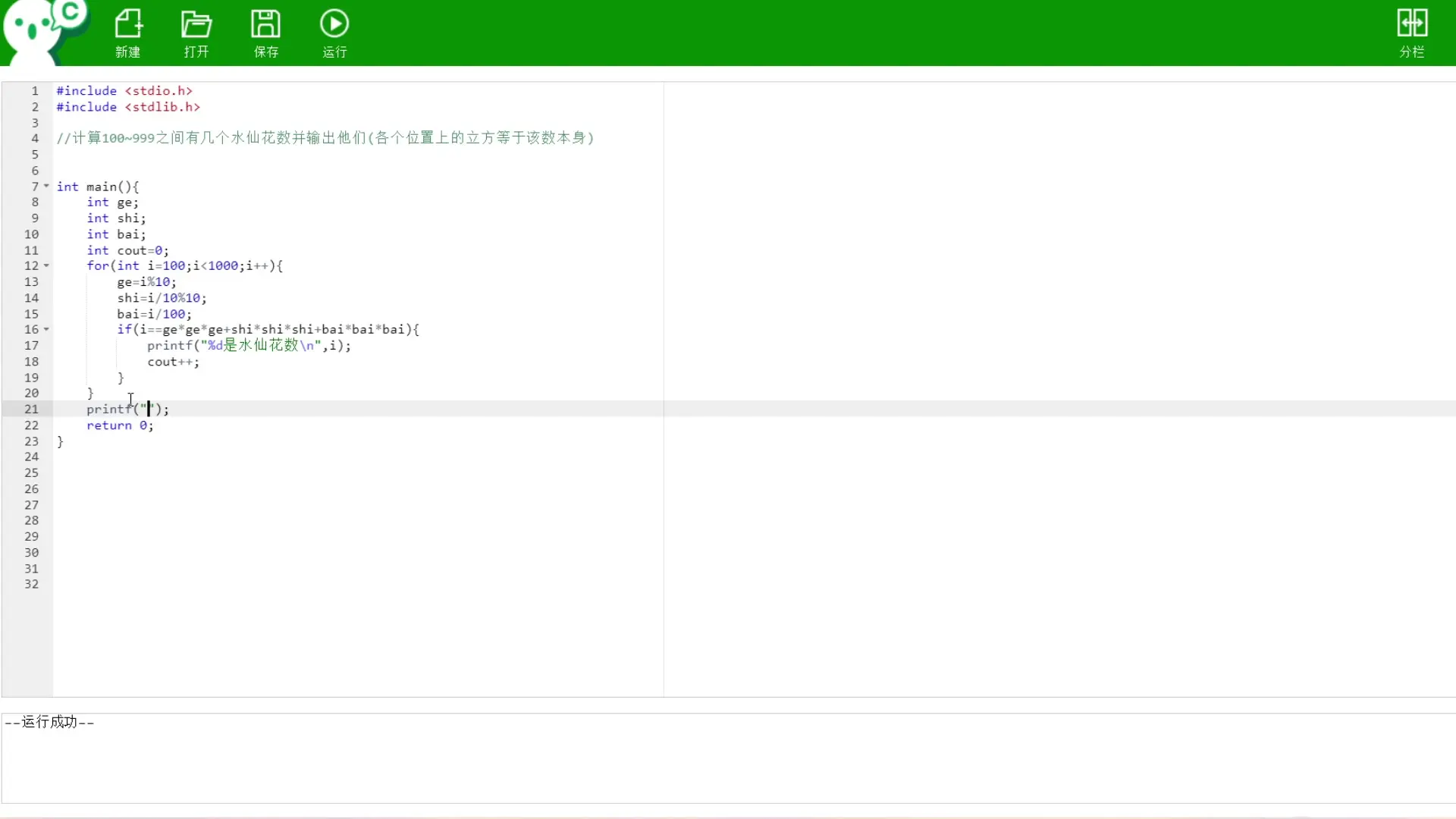
Task: Click the 'shi=i/10%10;' statement
Action: point(162,298)
